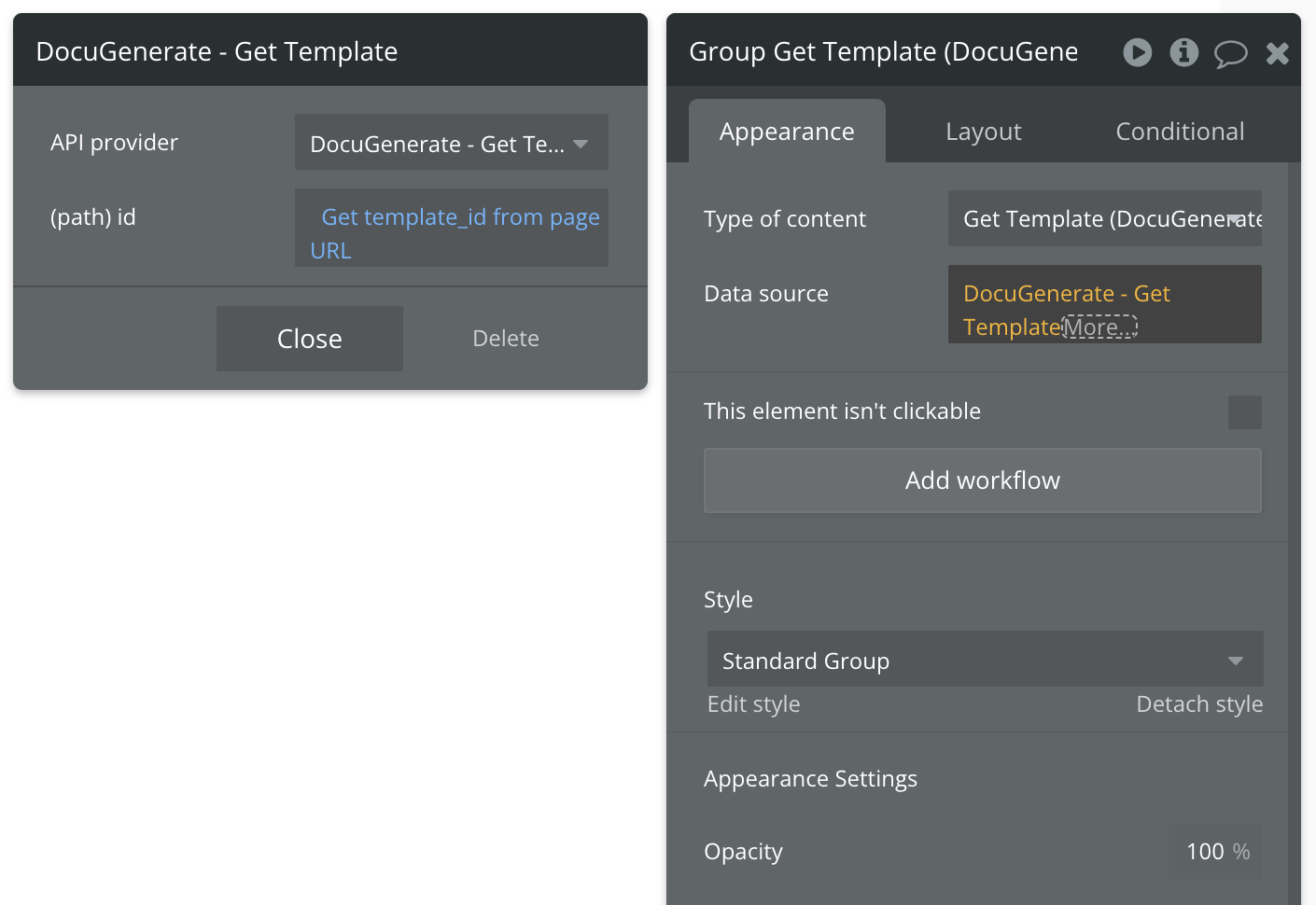Click the "This element isn't clickable" label text
The height and width of the screenshot is (905, 1316).
(842, 411)
